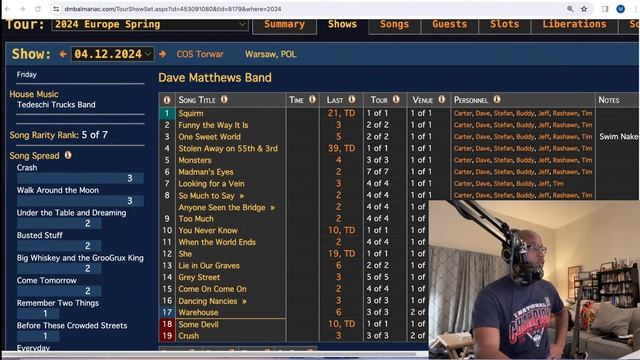Open the Tedeschi Trucks Band link
Screen dimensions: 640x360
[x=56, y=104]
